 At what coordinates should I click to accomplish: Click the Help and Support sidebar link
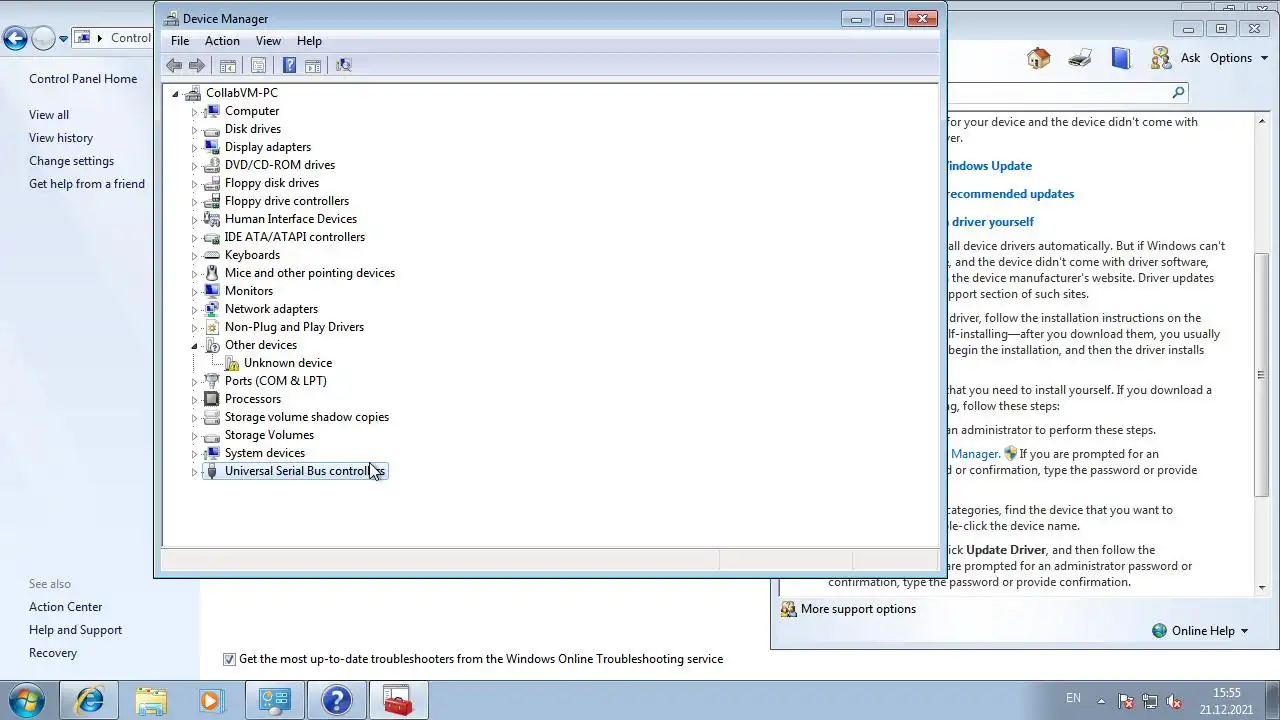(75, 630)
